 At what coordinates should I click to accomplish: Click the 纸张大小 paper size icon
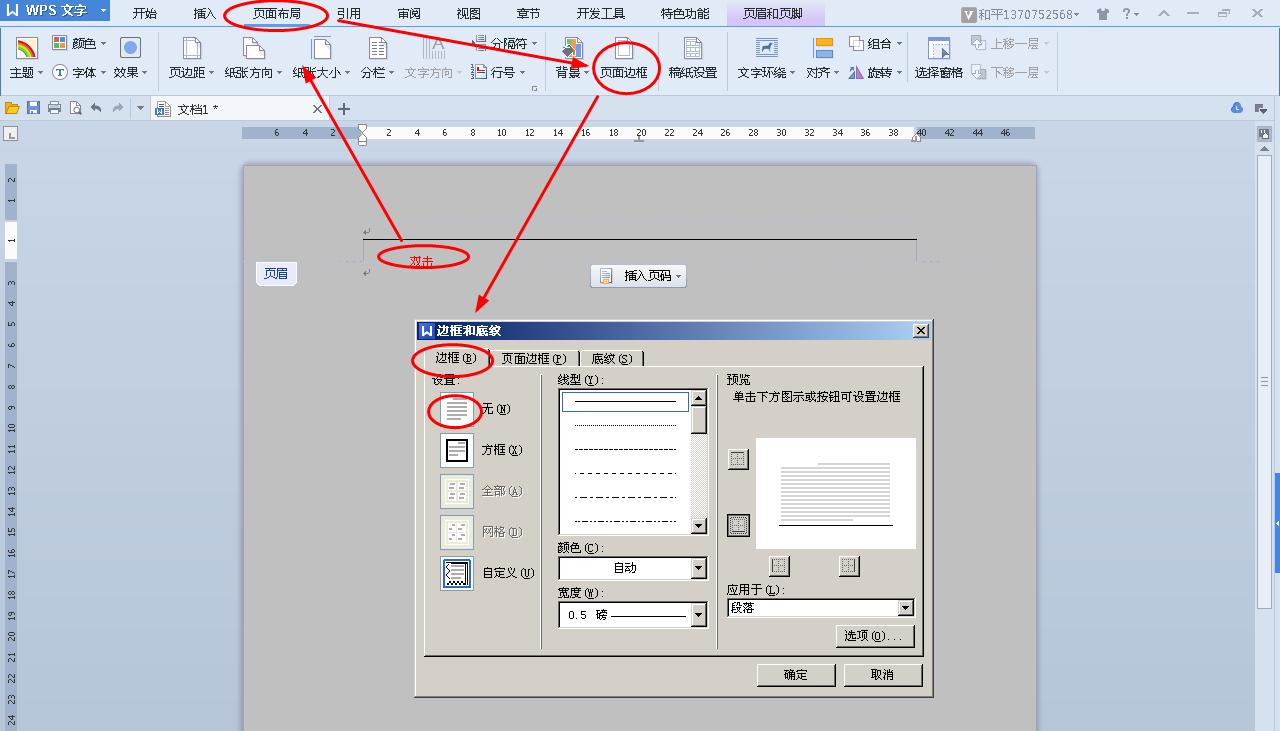click(x=321, y=48)
